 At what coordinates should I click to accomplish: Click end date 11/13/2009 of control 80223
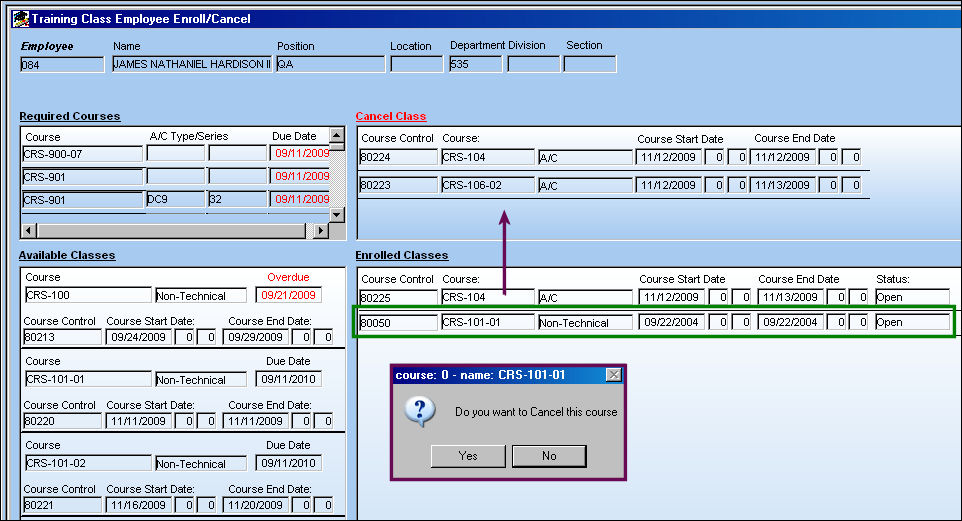pyautogui.click(x=782, y=185)
